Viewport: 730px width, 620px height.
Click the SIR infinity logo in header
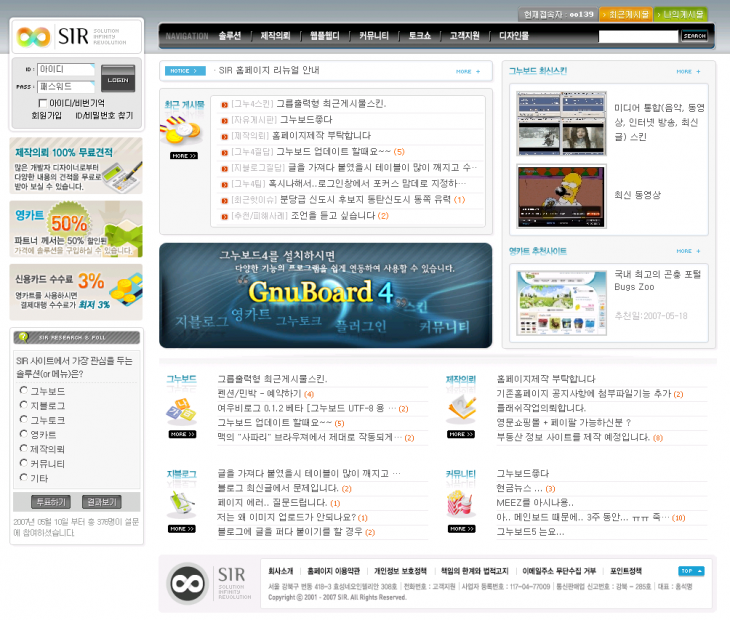(34, 37)
